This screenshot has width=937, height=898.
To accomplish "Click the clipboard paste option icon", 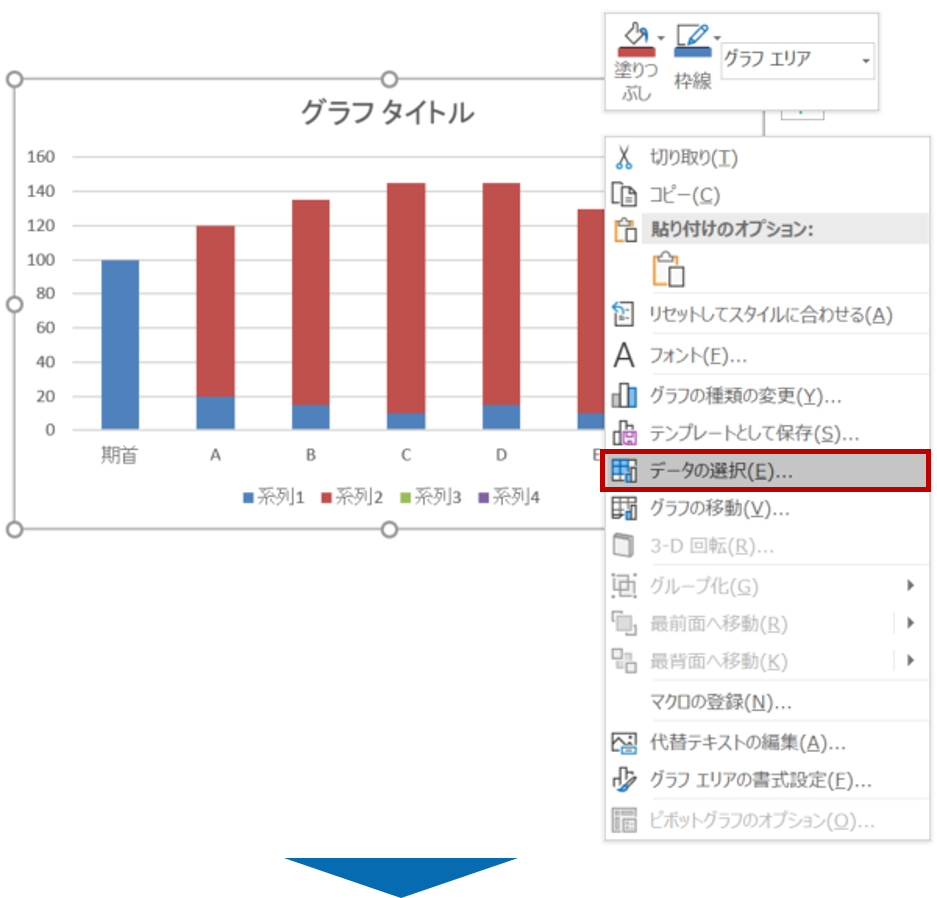I will pos(667,270).
